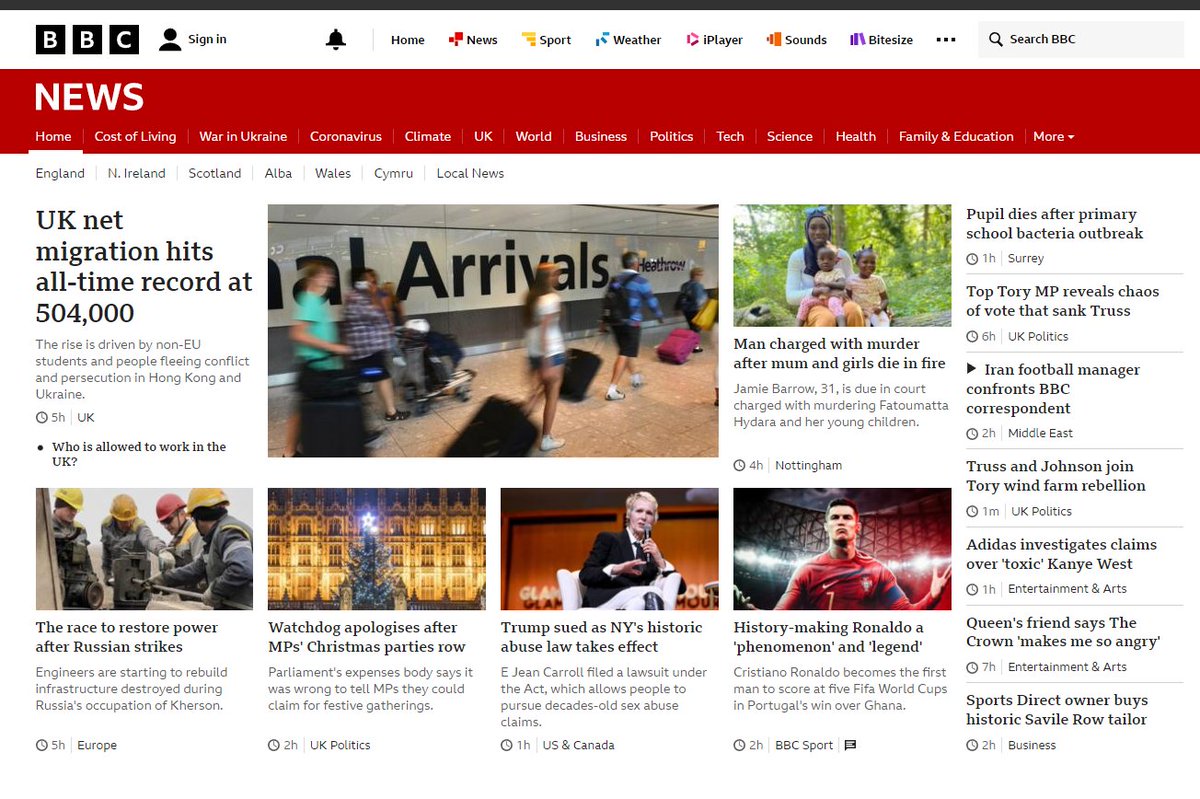Open 'Watchdog apologises' headline
The width and height of the screenshot is (1200, 799).
pos(367,637)
